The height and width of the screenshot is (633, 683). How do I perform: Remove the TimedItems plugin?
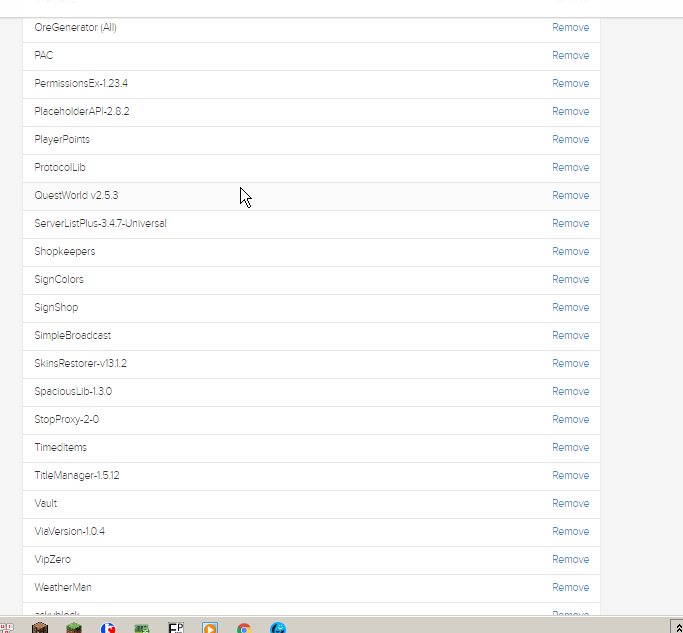tap(571, 447)
